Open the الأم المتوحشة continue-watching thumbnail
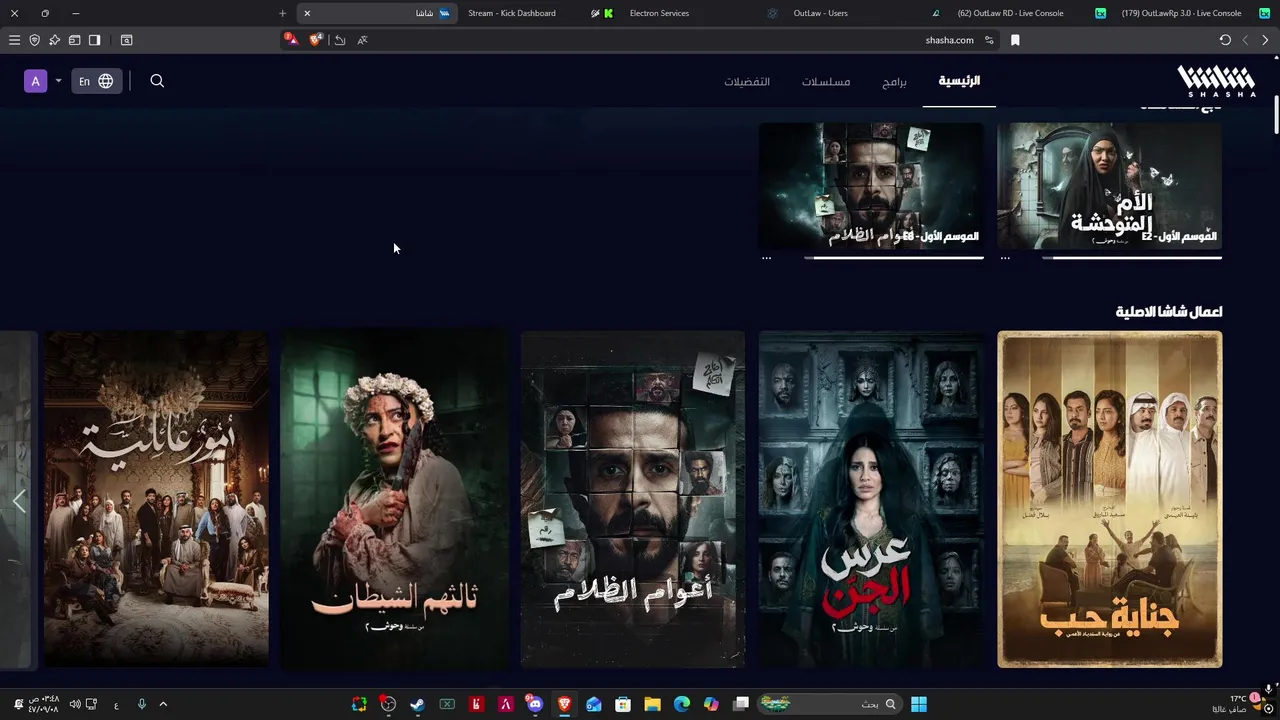The width and height of the screenshot is (1280, 720). click(x=1109, y=186)
